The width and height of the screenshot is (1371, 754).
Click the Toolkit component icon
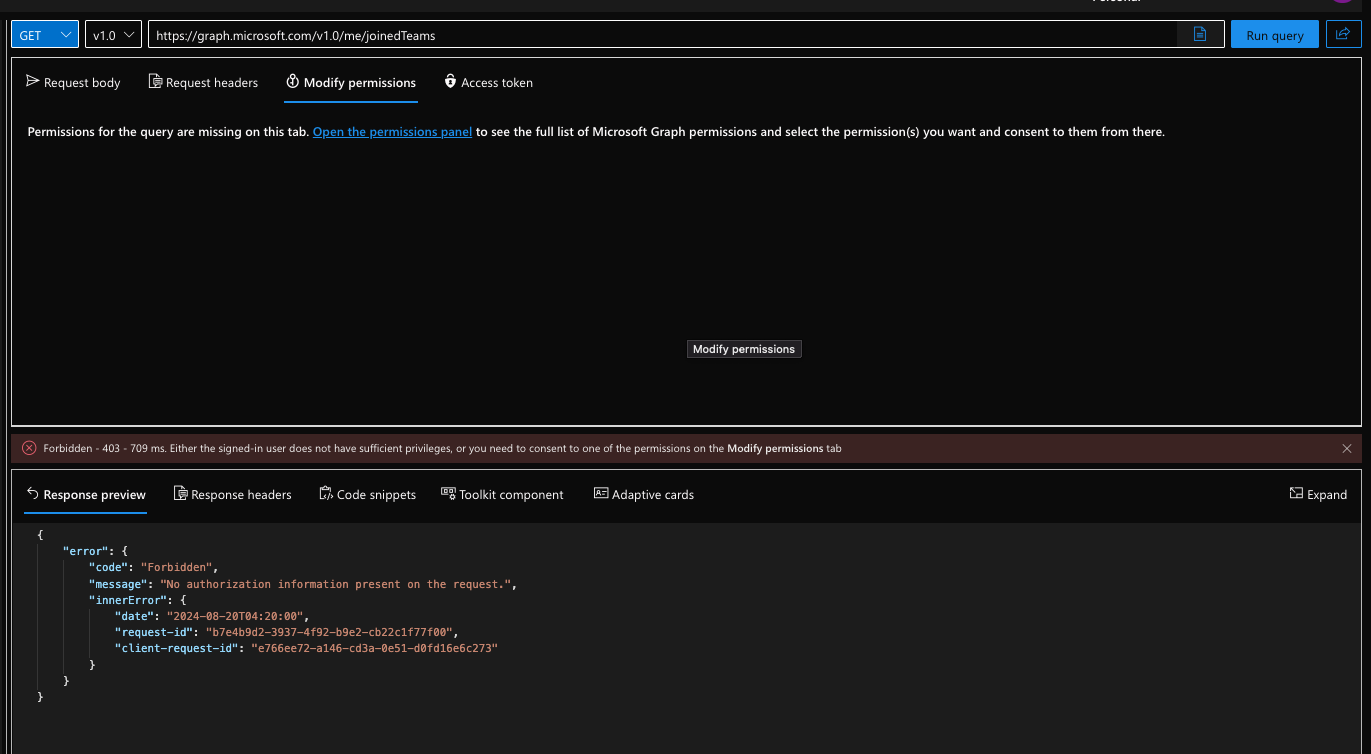448,493
